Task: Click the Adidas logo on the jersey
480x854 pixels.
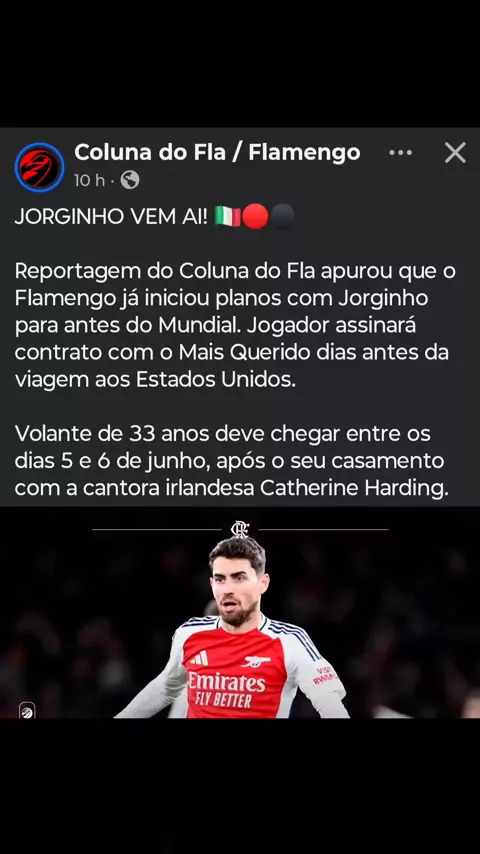Action: tap(199, 658)
